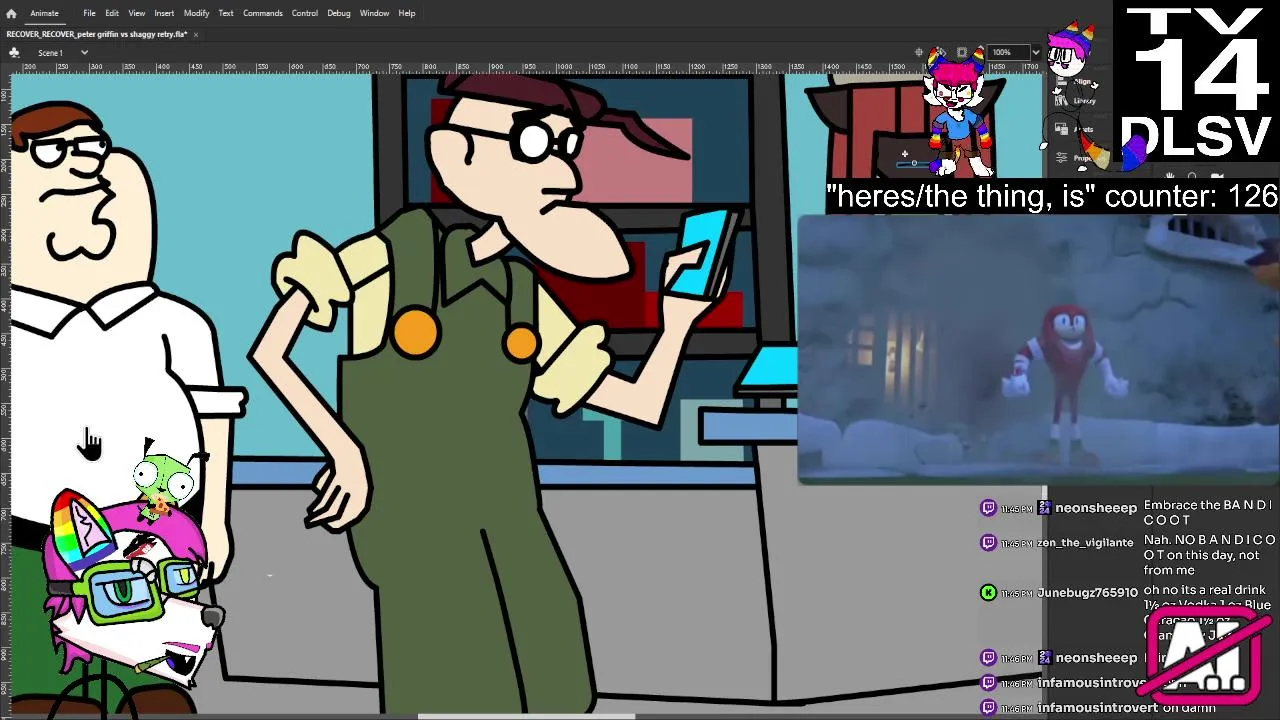Expand the stage zoom dropdown arrow
The height and width of the screenshot is (720, 1280).
pyautogui.click(x=1035, y=52)
